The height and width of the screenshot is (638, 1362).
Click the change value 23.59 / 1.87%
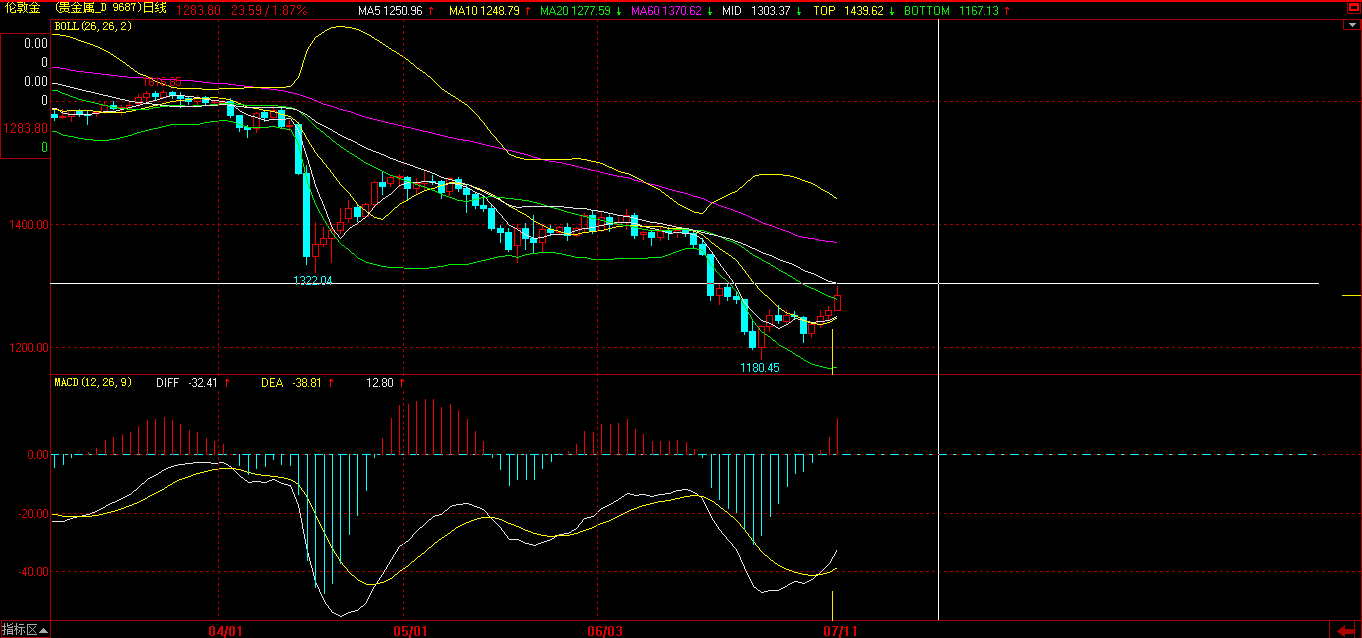[x=269, y=10]
